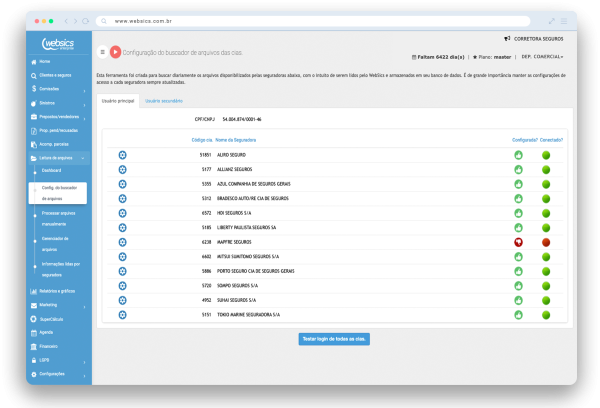Screen dimensions: 600x408
Task: Expand Relatórios e gráficos in sidebar
Action: click(58, 290)
